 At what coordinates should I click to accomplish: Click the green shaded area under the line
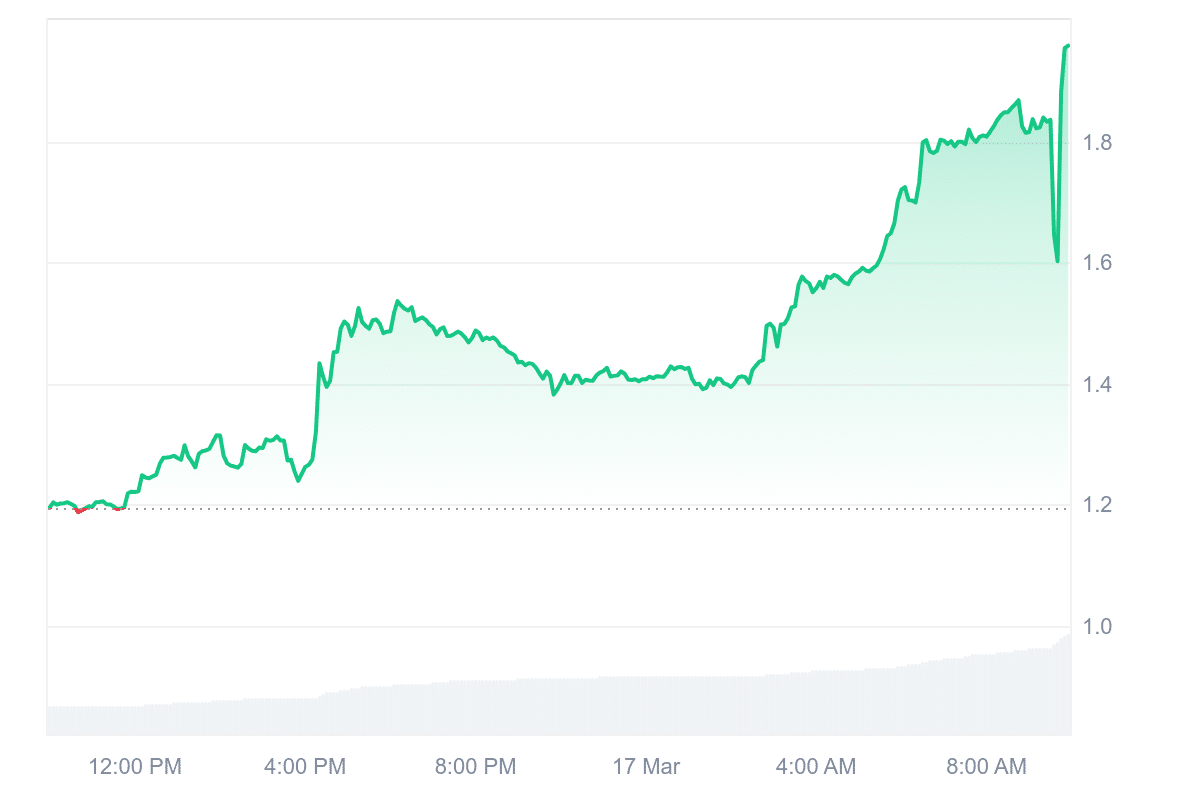pyautogui.click(x=700, y=450)
